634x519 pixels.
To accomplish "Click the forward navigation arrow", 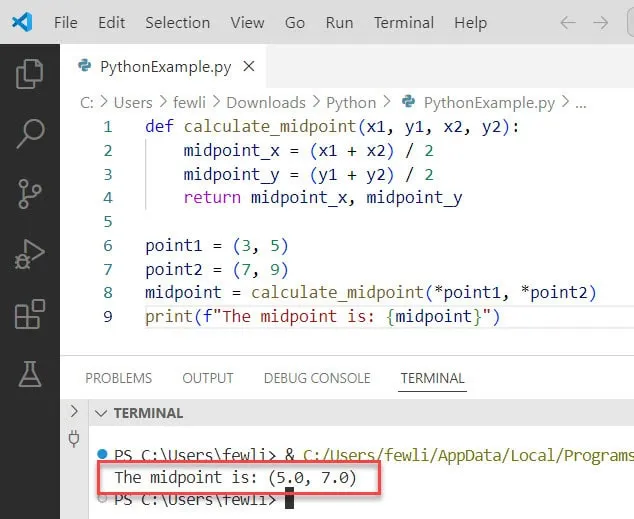I will click(x=601, y=22).
